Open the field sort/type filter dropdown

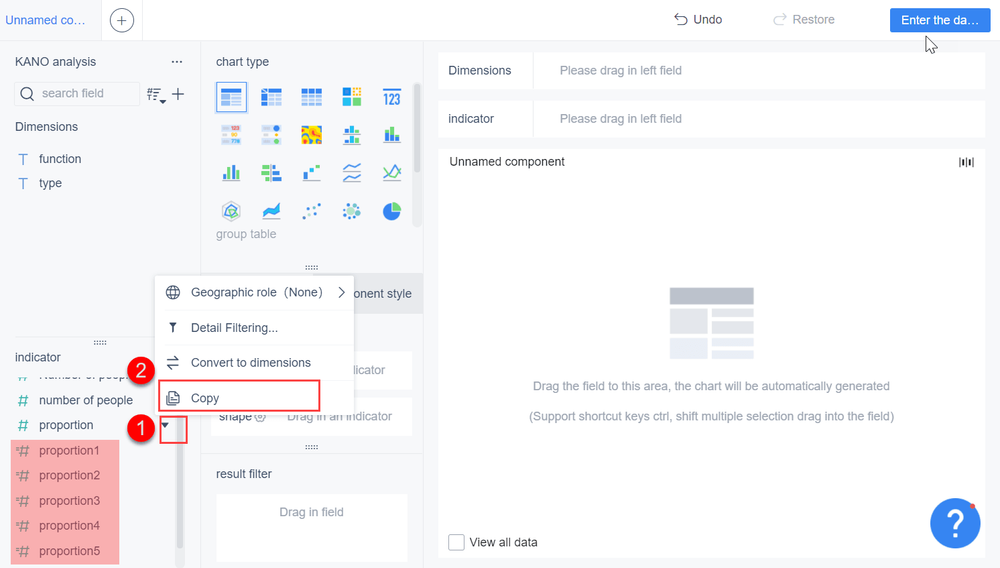click(155, 94)
